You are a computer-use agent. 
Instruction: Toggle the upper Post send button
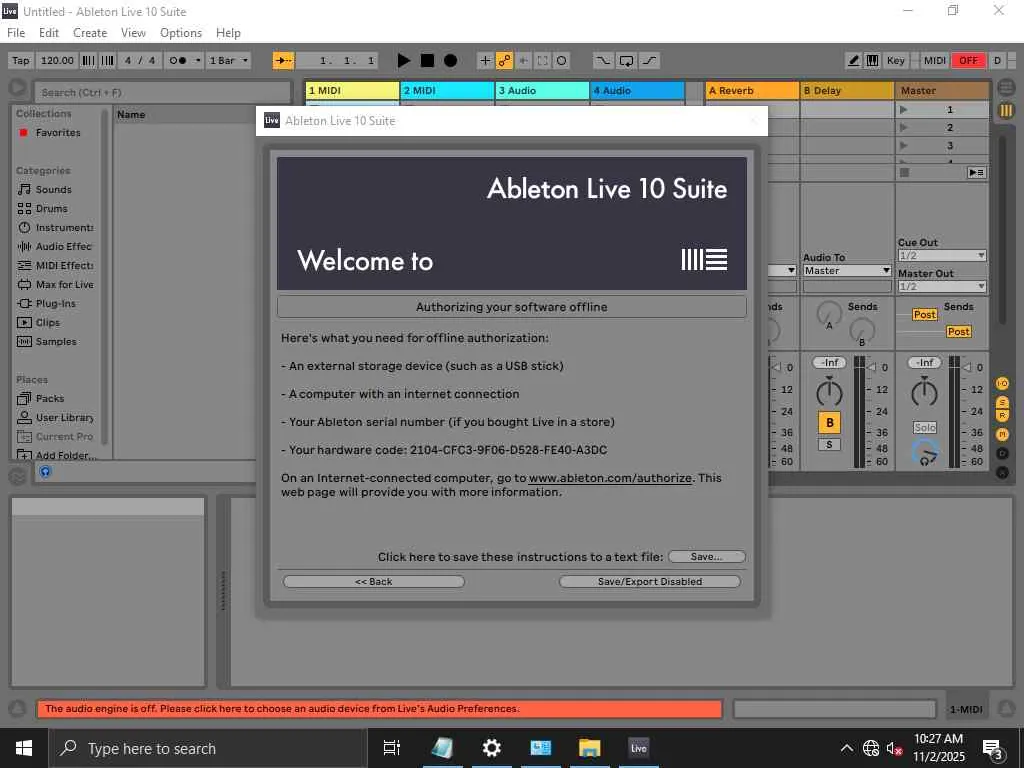point(924,315)
